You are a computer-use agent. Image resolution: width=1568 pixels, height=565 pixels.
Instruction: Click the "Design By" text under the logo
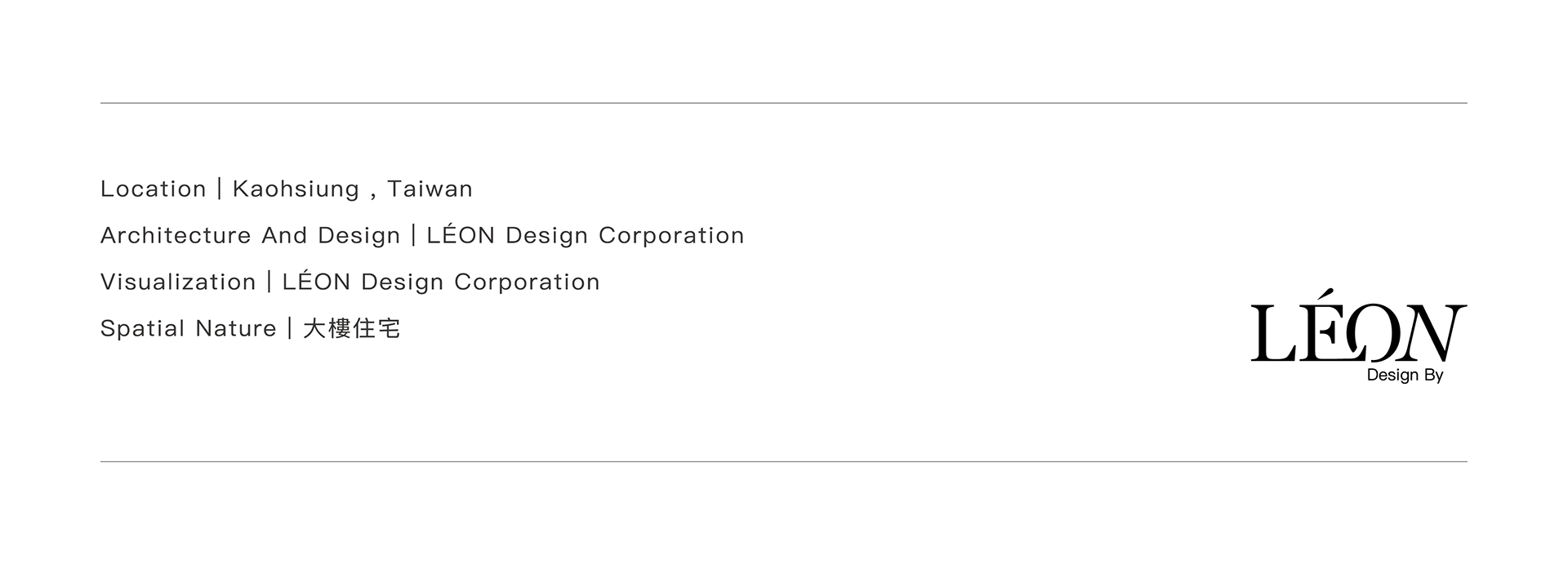[x=1405, y=376]
